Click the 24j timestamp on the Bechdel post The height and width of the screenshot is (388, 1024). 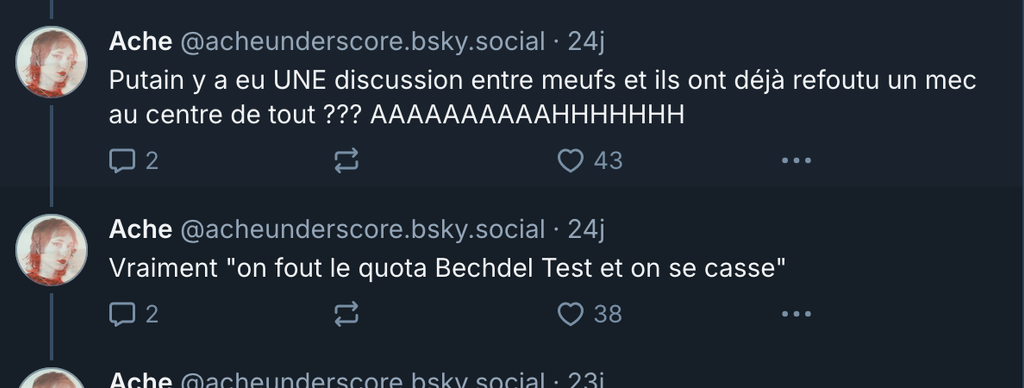pos(586,229)
